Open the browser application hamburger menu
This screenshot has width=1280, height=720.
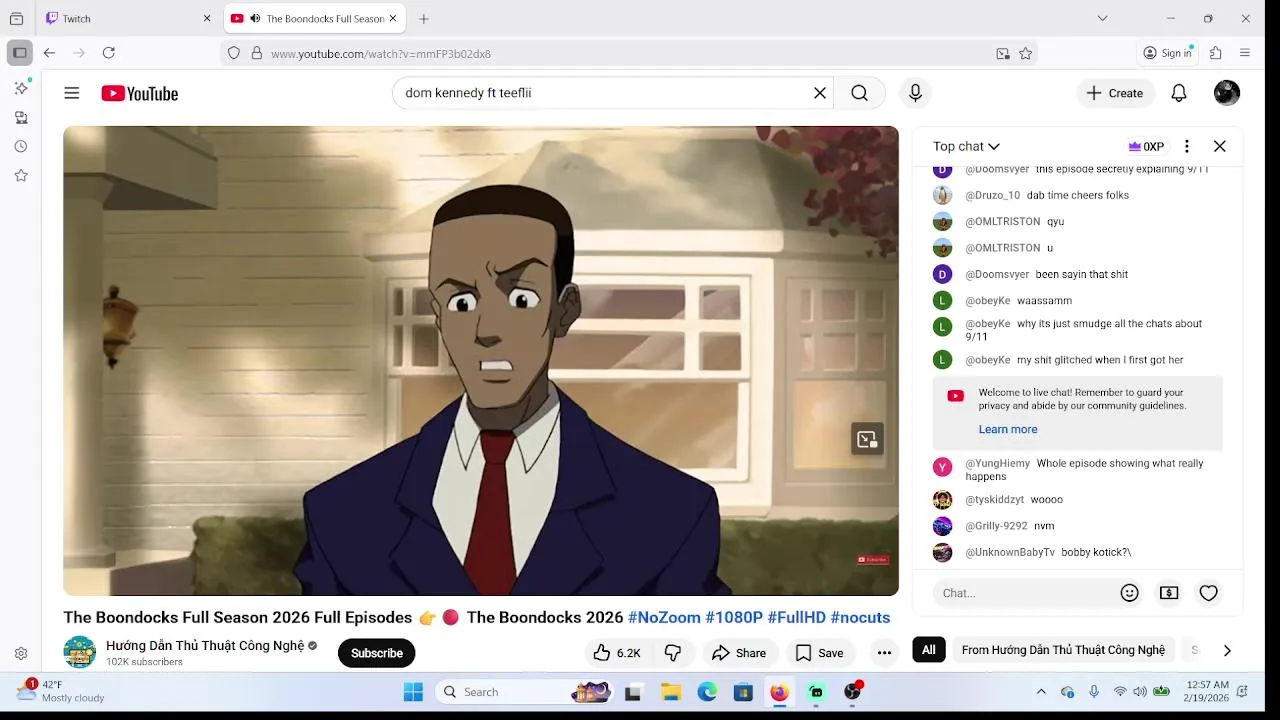[x=1245, y=53]
